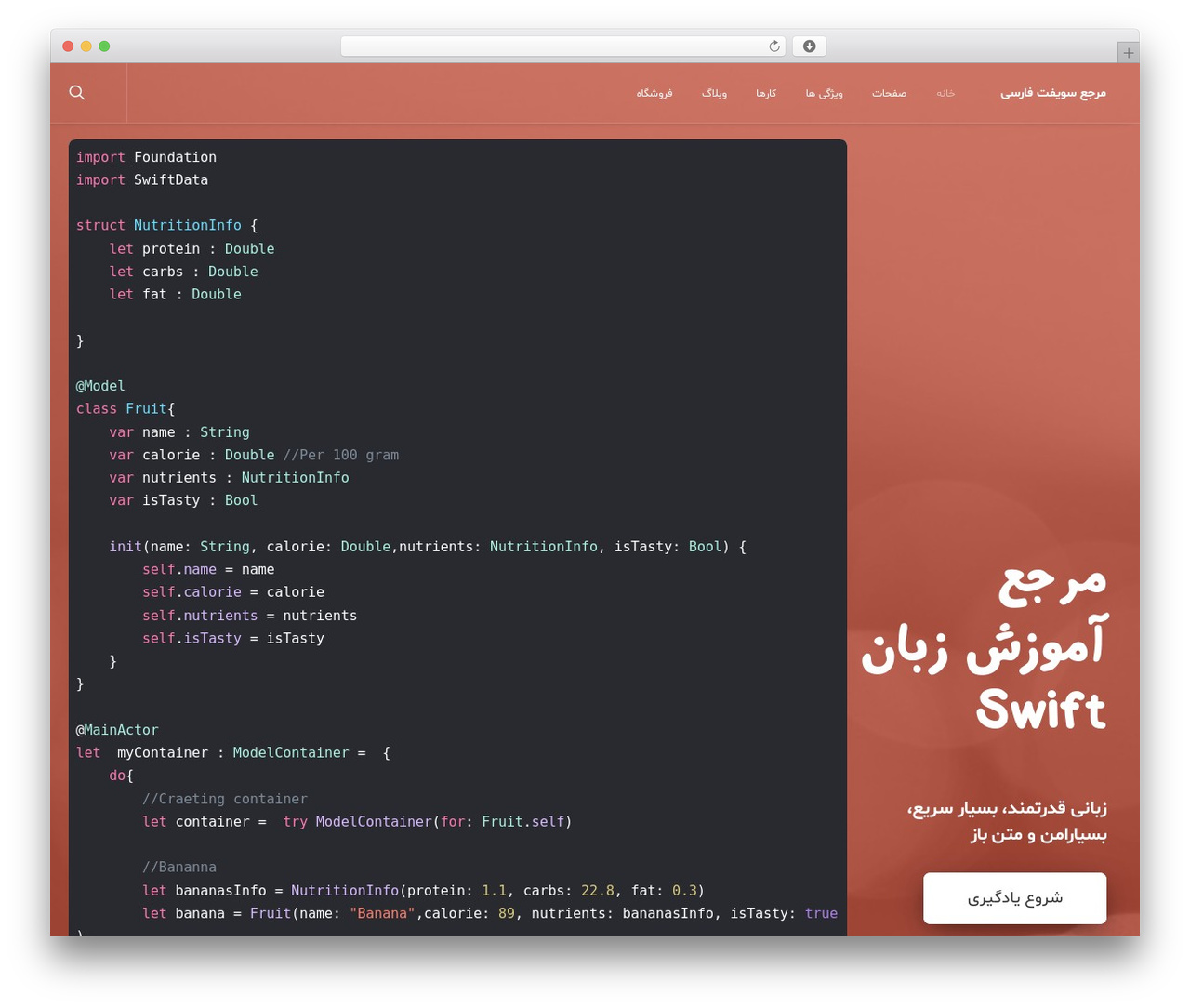
Task: Click the 'import Foundation' code line
Action: point(146,157)
